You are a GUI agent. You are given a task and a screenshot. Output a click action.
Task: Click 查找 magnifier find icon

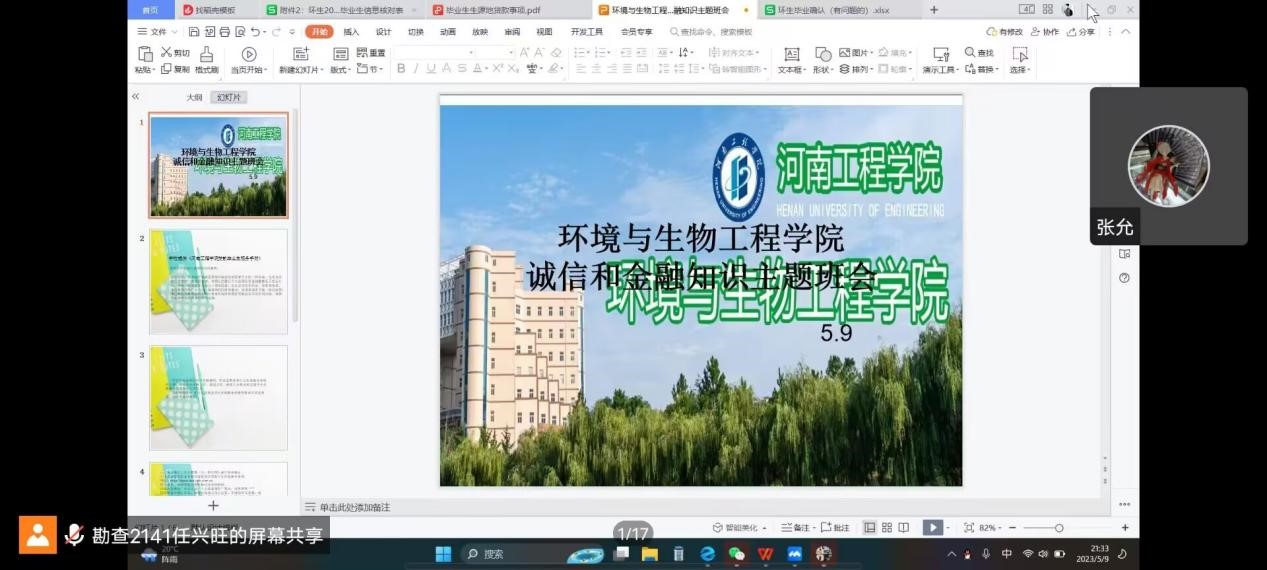click(x=970, y=52)
